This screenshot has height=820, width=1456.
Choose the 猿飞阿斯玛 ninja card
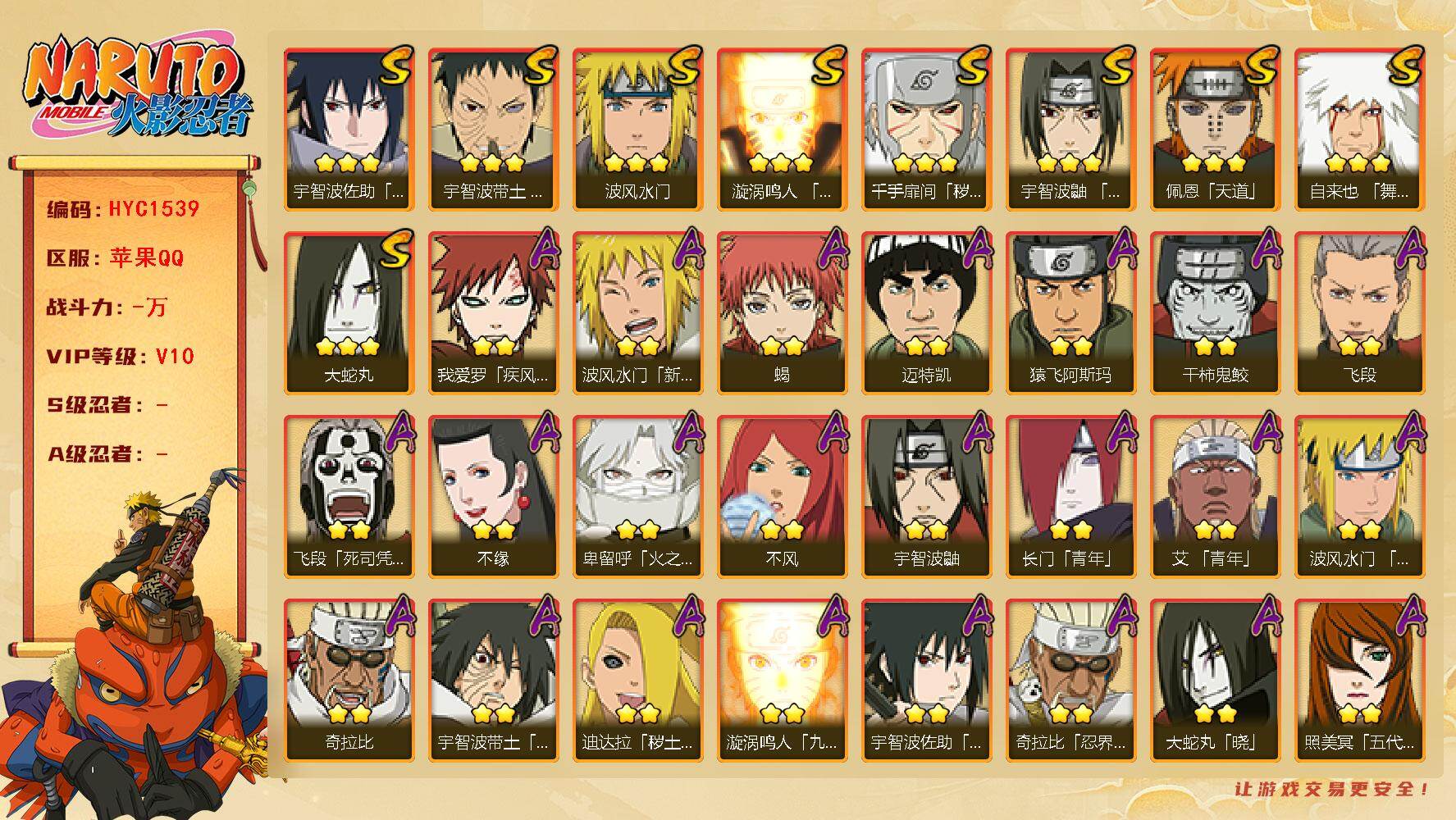pos(1070,312)
